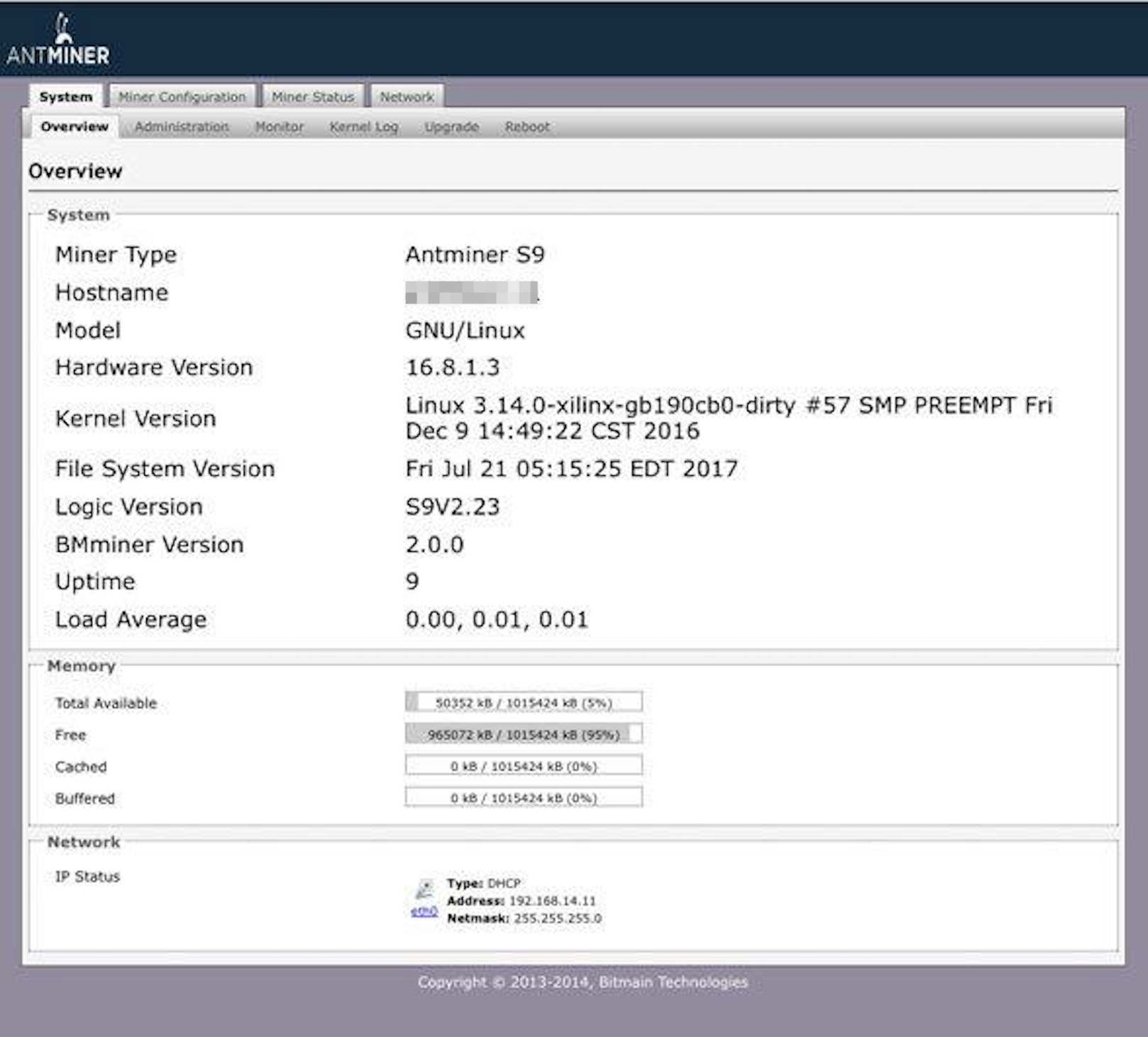Select BMminer version '2.0.0'
This screenshot has width=1148, height=1037.
click(x=434, y=544)
